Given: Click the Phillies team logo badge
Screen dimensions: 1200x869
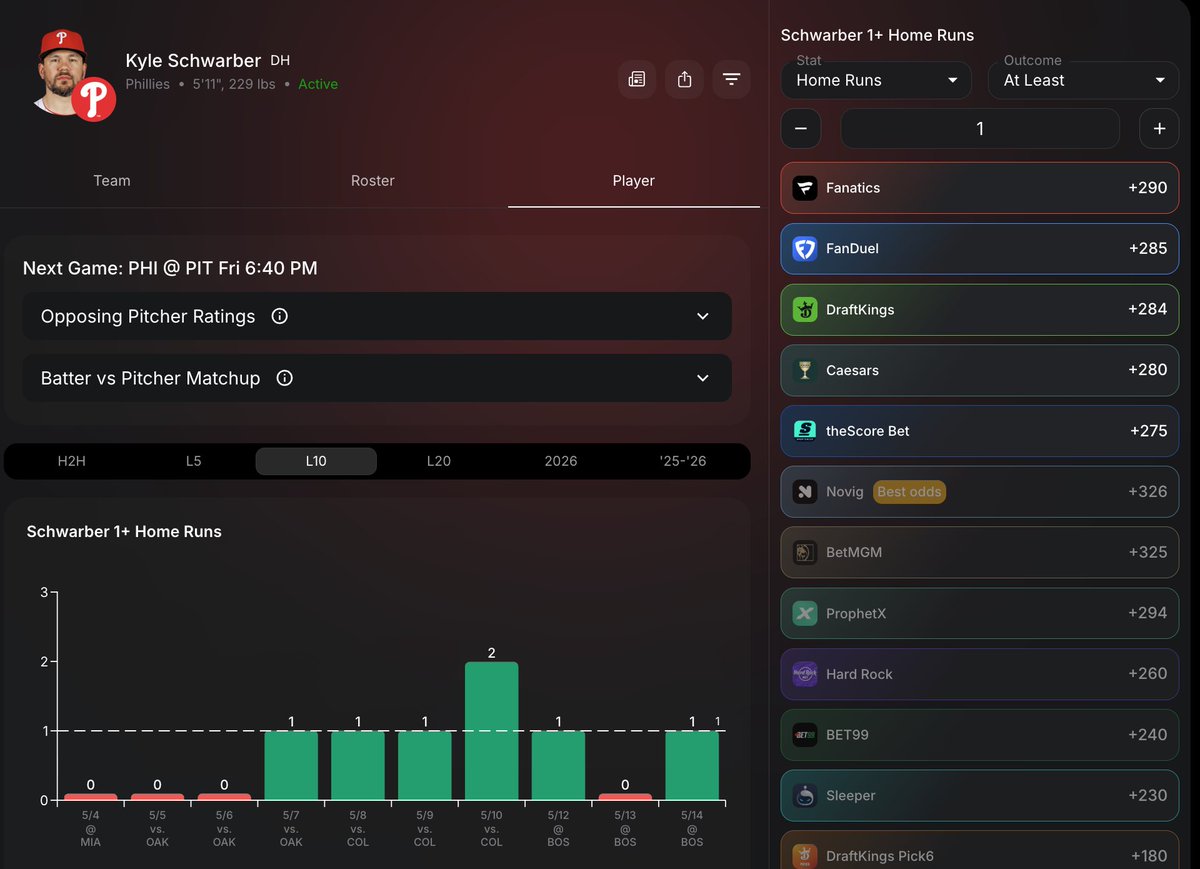Looking at the screenshot, I should [94, 100].
